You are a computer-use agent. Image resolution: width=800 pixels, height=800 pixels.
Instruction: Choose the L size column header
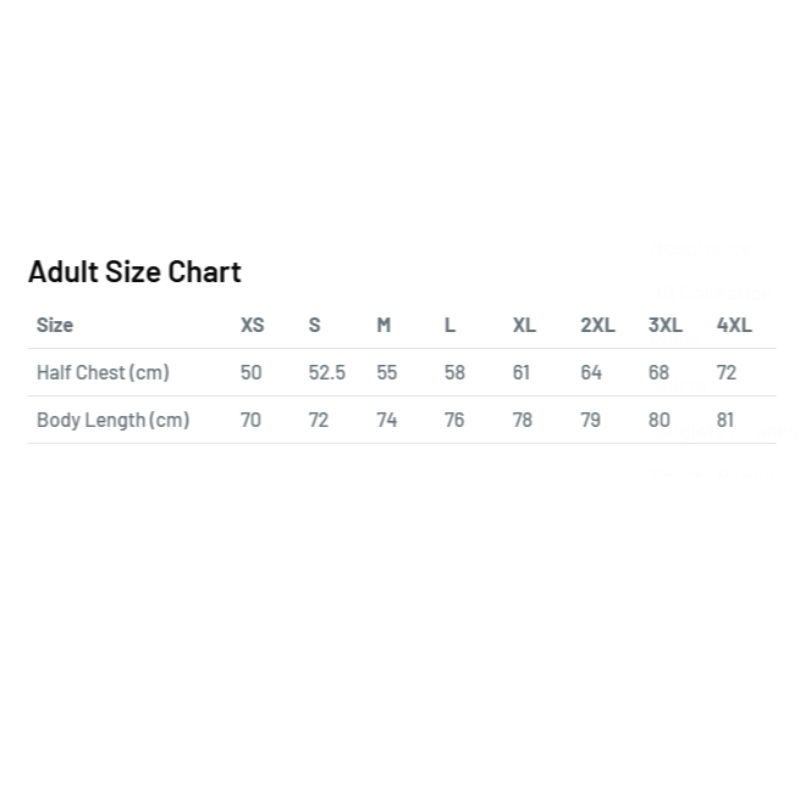(x=450, y=325)
